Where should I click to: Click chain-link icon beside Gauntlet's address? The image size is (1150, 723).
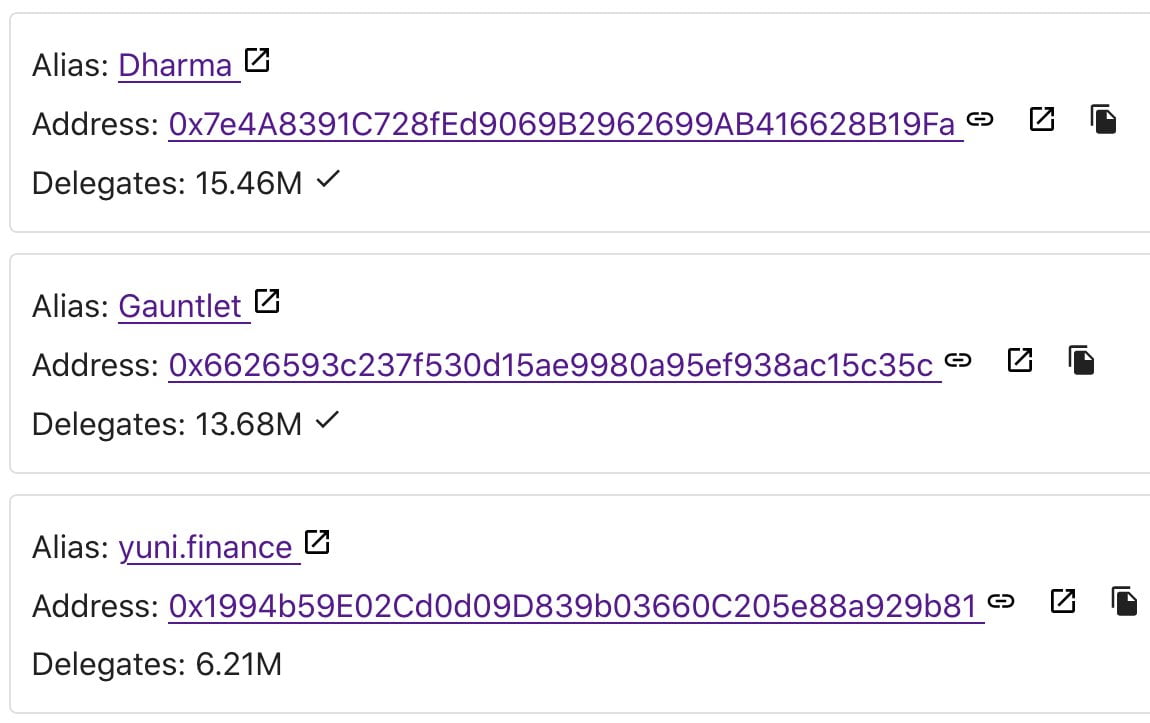point(958,360)
